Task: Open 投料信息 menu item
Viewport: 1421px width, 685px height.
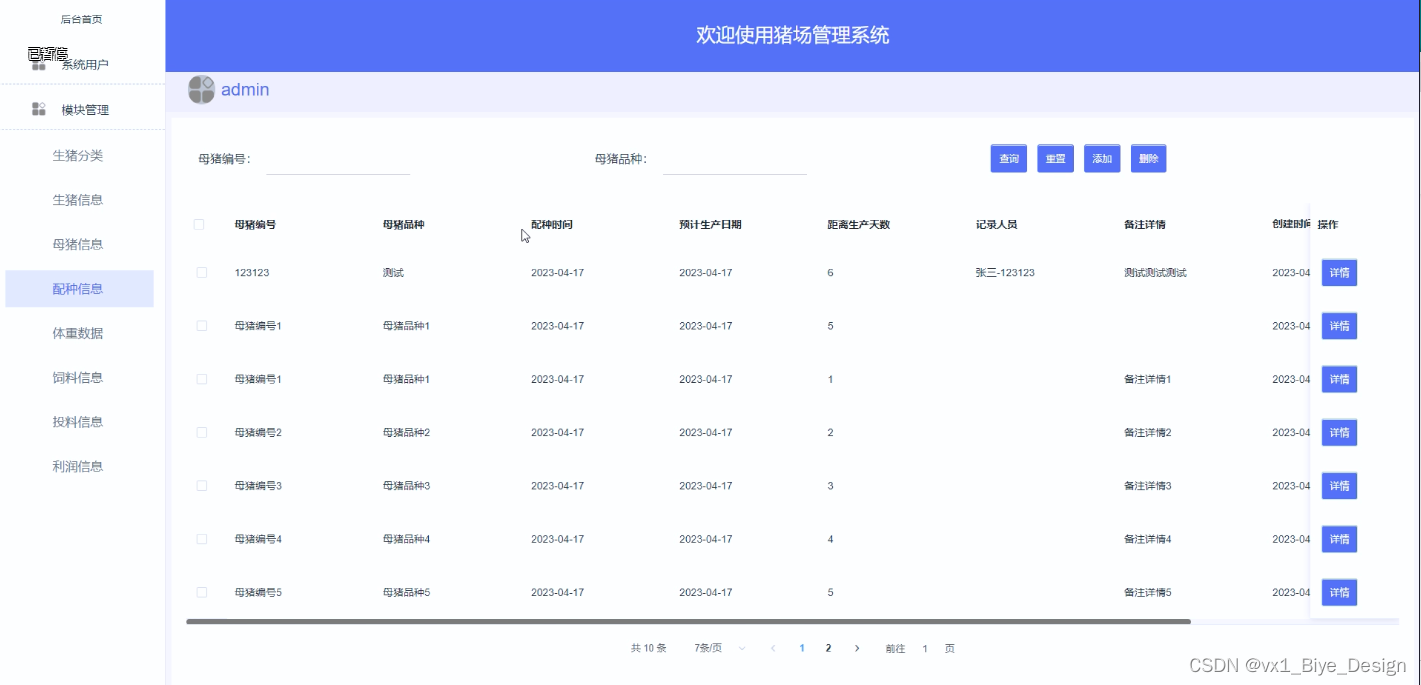Action: (x=78, y=422)
